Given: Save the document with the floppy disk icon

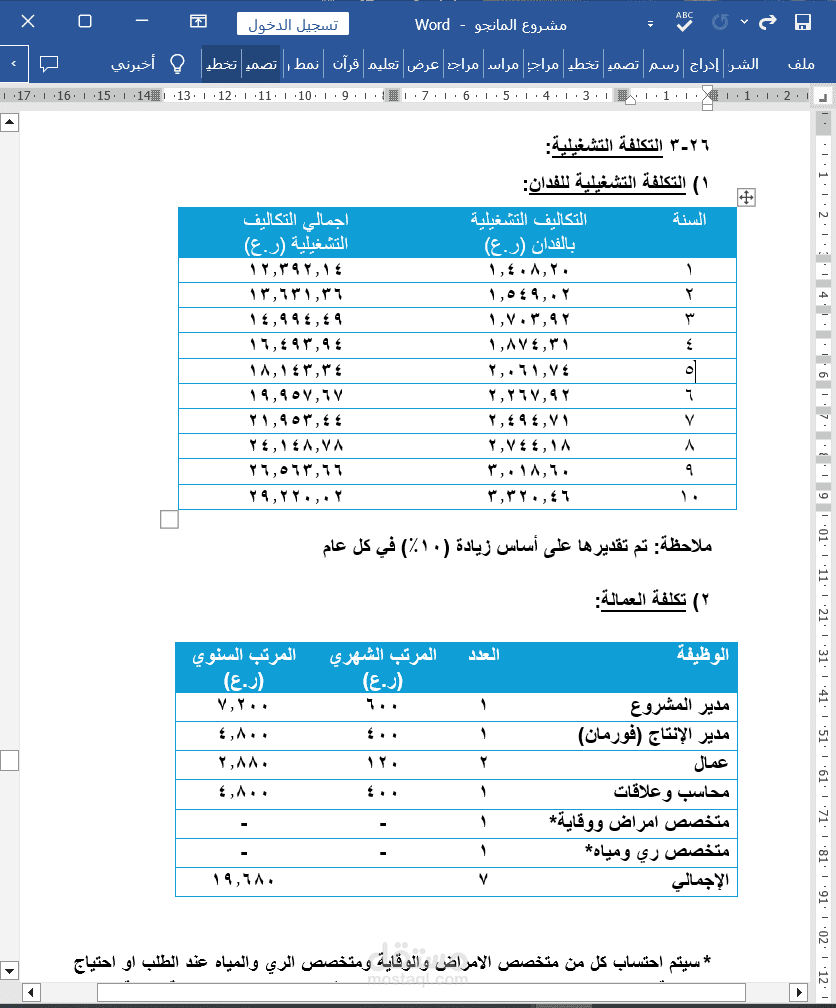Looking at the screenshot, I should [803, 23].
